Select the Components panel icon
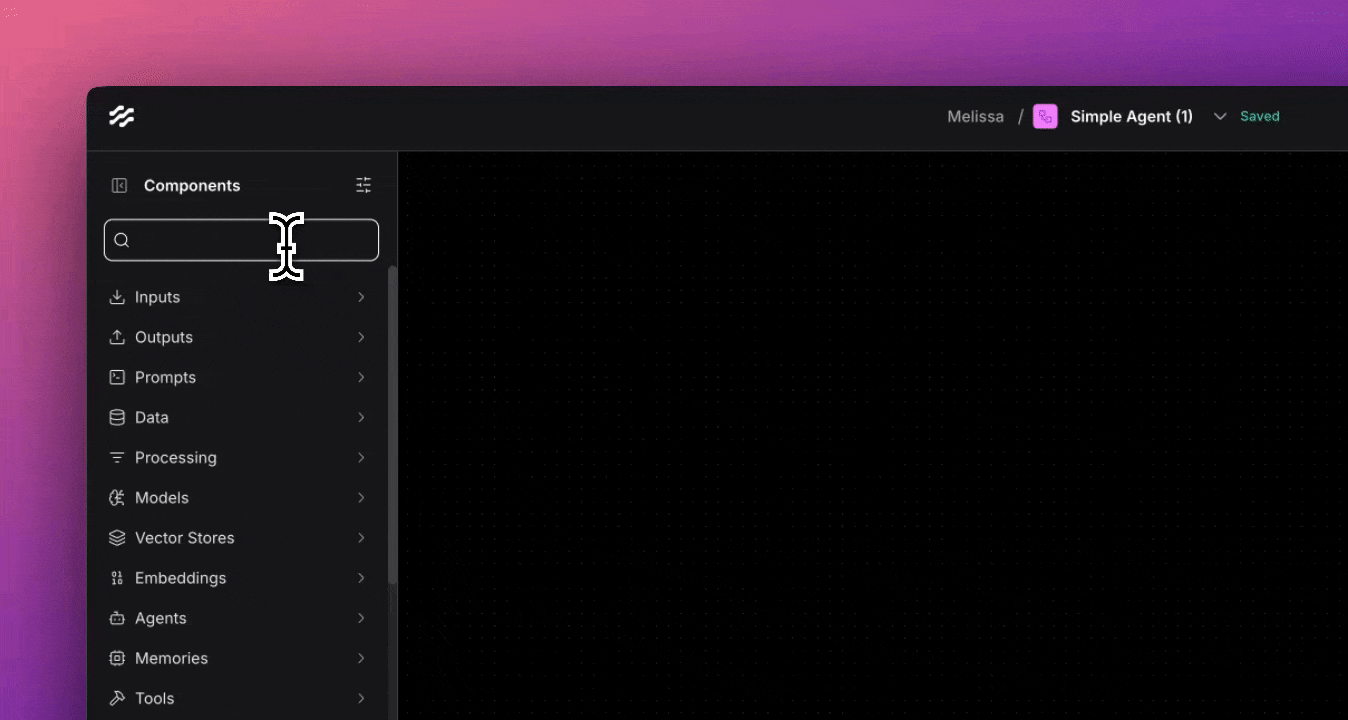This screenshot has height=720, width=1348. coord(118,185)
